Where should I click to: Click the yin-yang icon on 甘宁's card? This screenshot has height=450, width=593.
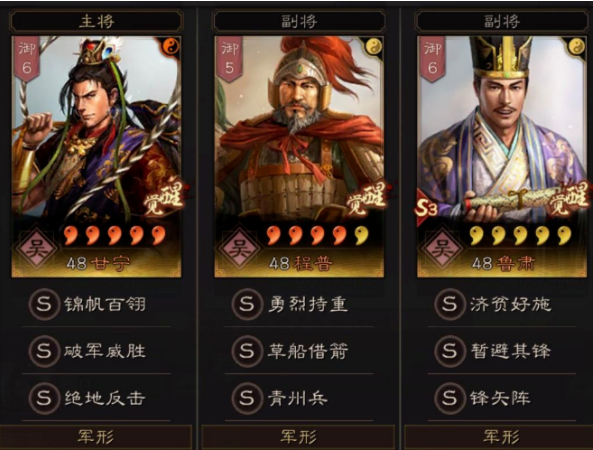[x=172, y=47]
